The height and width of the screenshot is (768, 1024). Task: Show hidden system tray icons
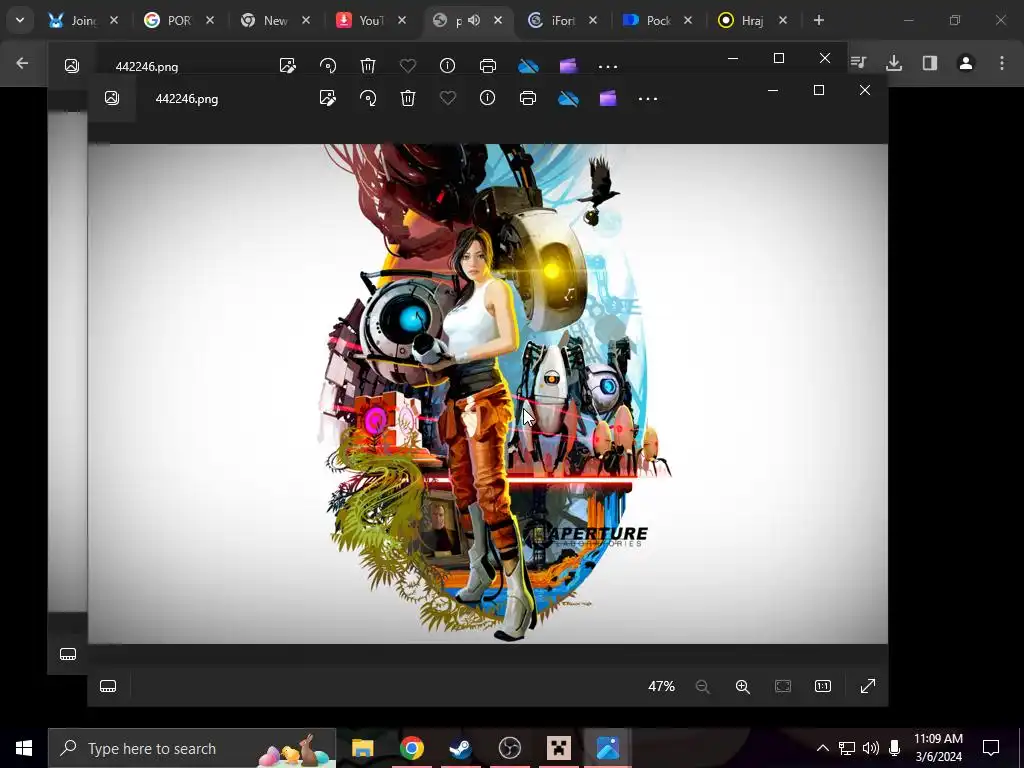pyautogui.click(x=822, y=748)
